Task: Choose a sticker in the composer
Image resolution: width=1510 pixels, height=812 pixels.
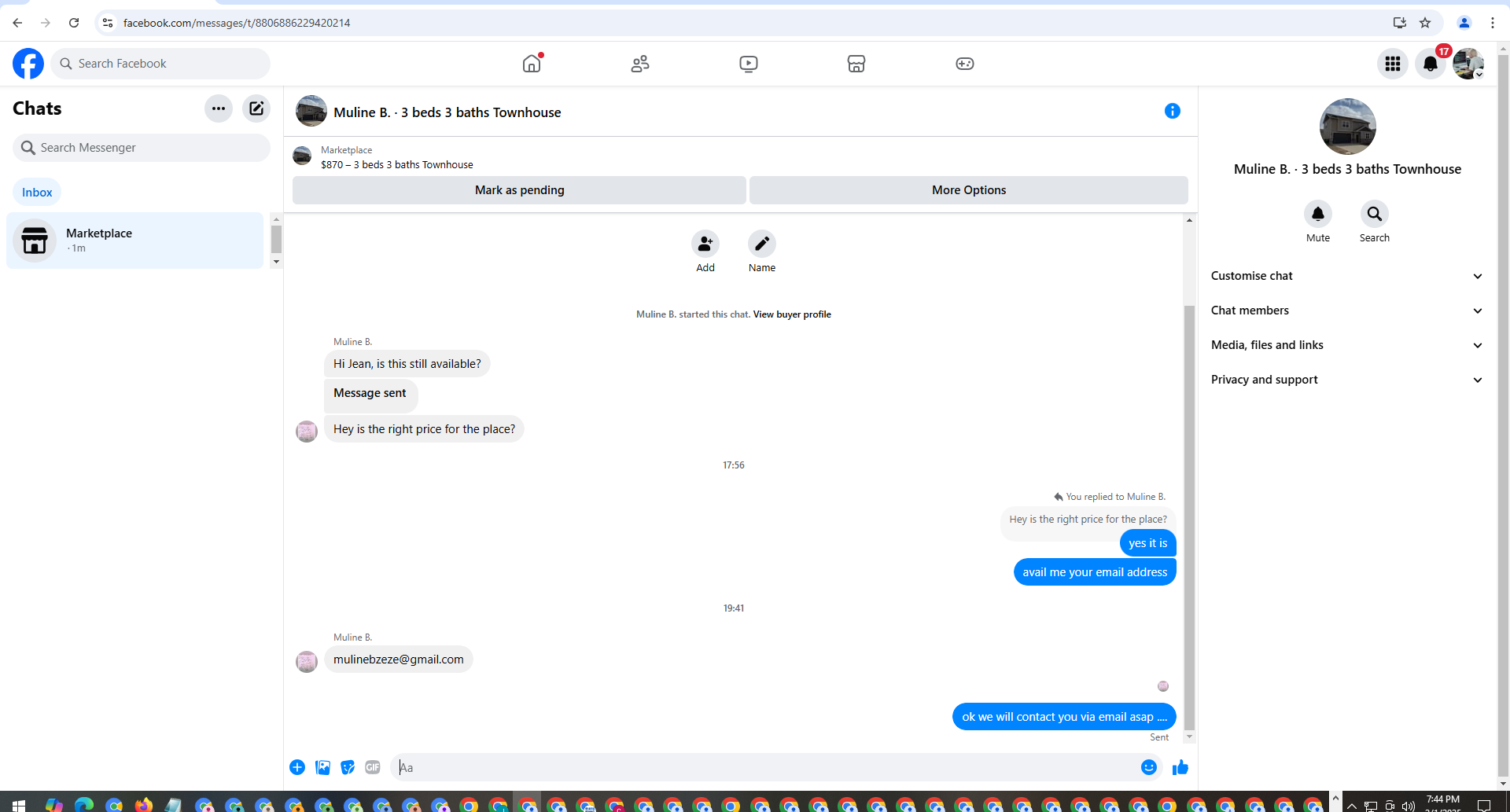Action: coord(348,767)
